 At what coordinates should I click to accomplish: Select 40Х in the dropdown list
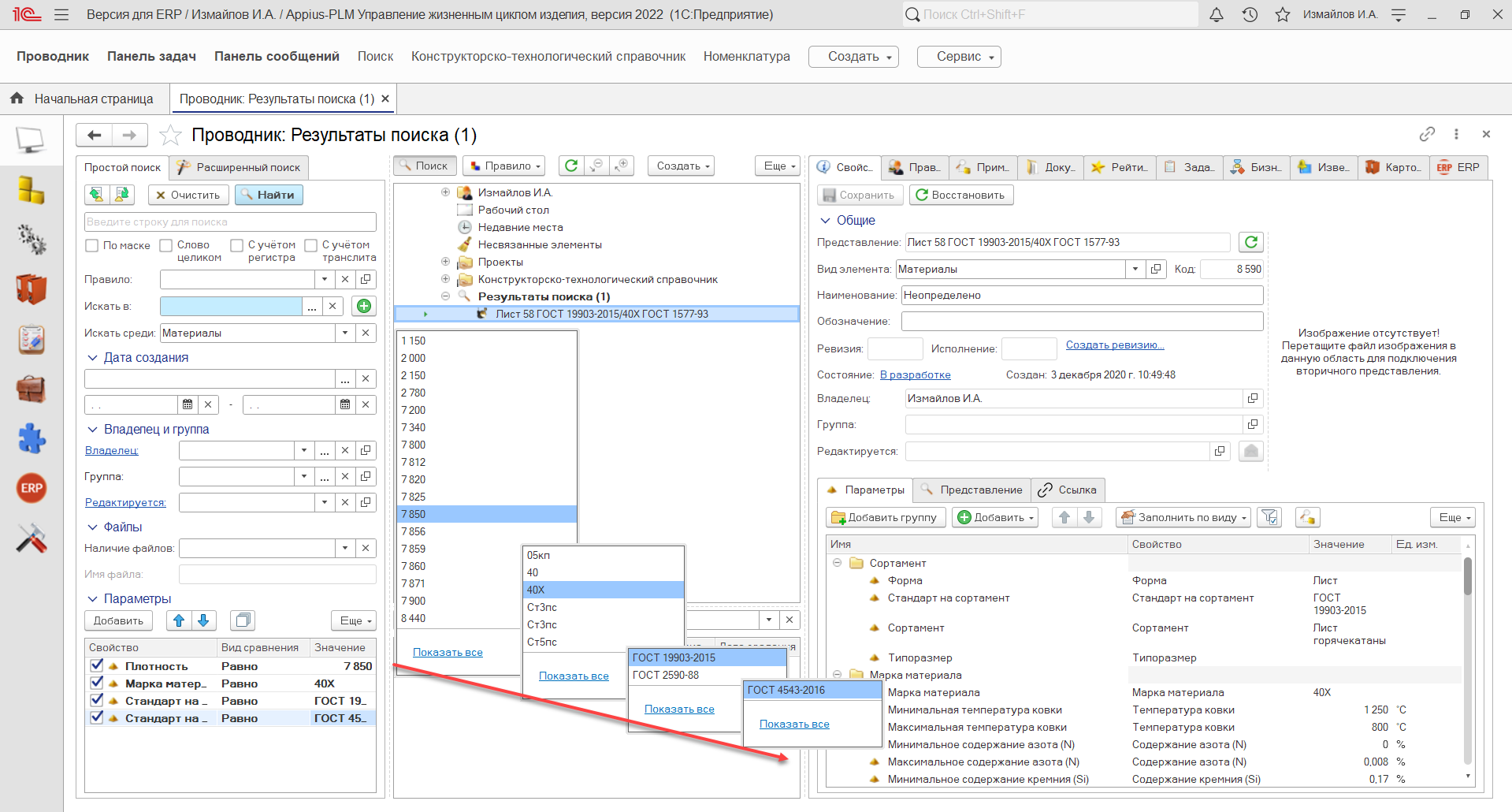(604, 590)
